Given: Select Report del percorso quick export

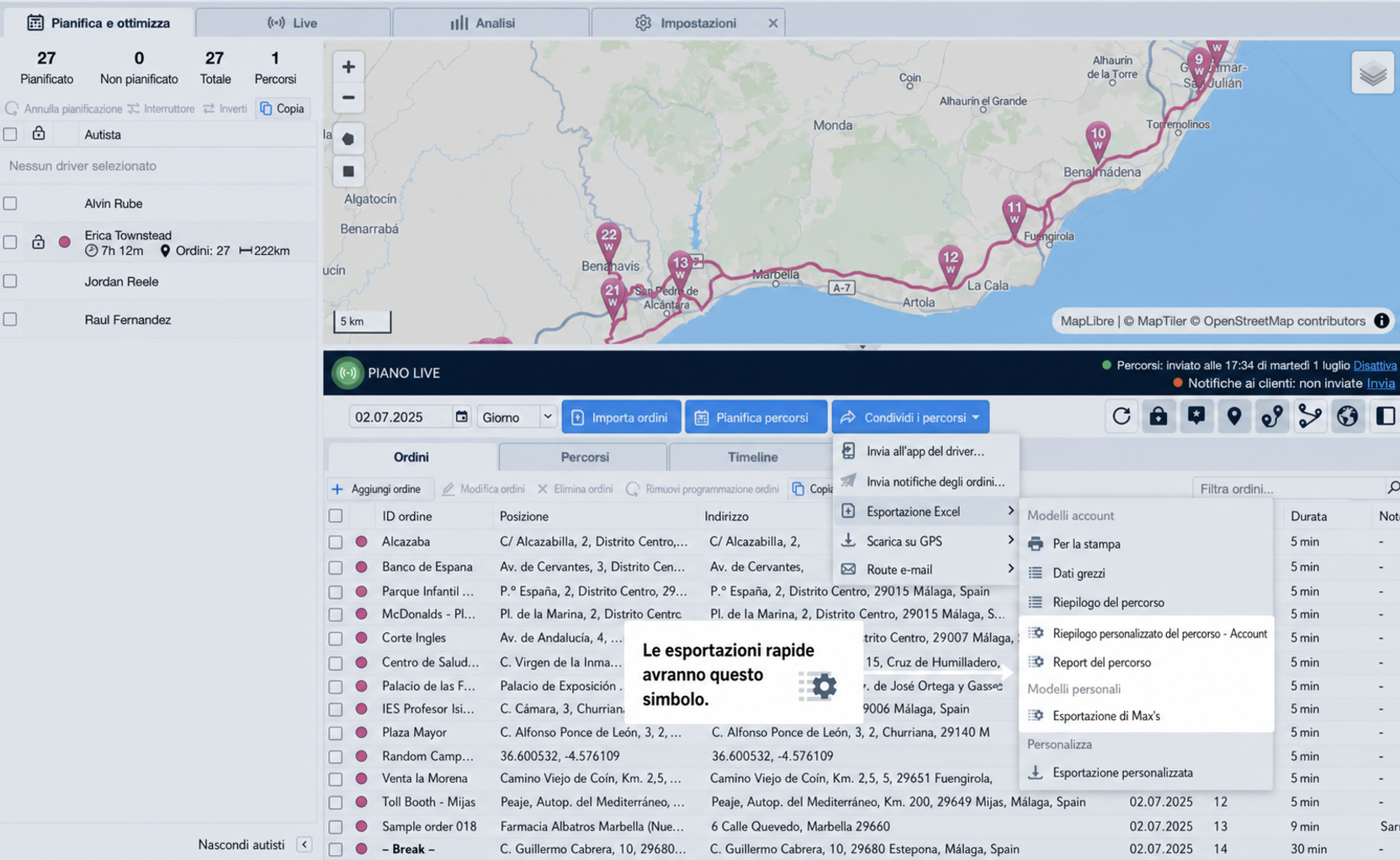Looking at the screenshot, I should 1145,662.
